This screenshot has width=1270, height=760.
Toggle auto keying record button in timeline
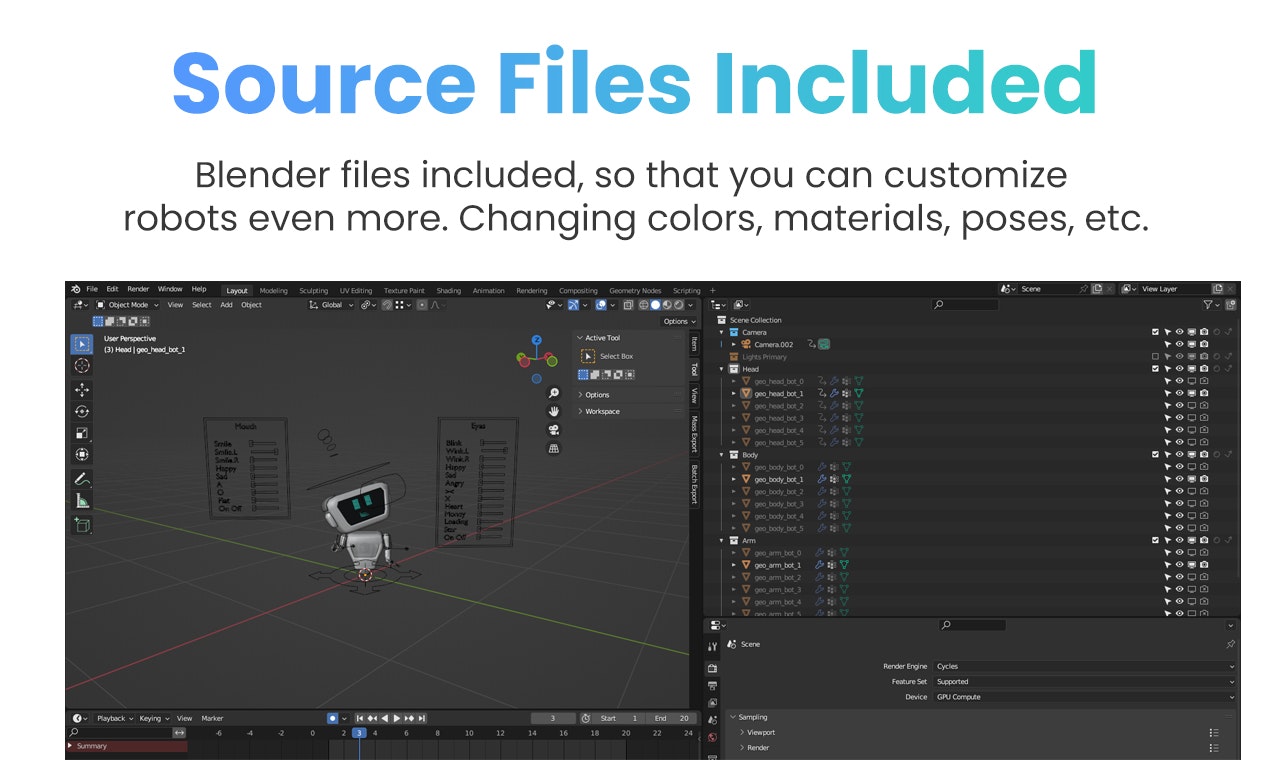click(x=333, y=718)
